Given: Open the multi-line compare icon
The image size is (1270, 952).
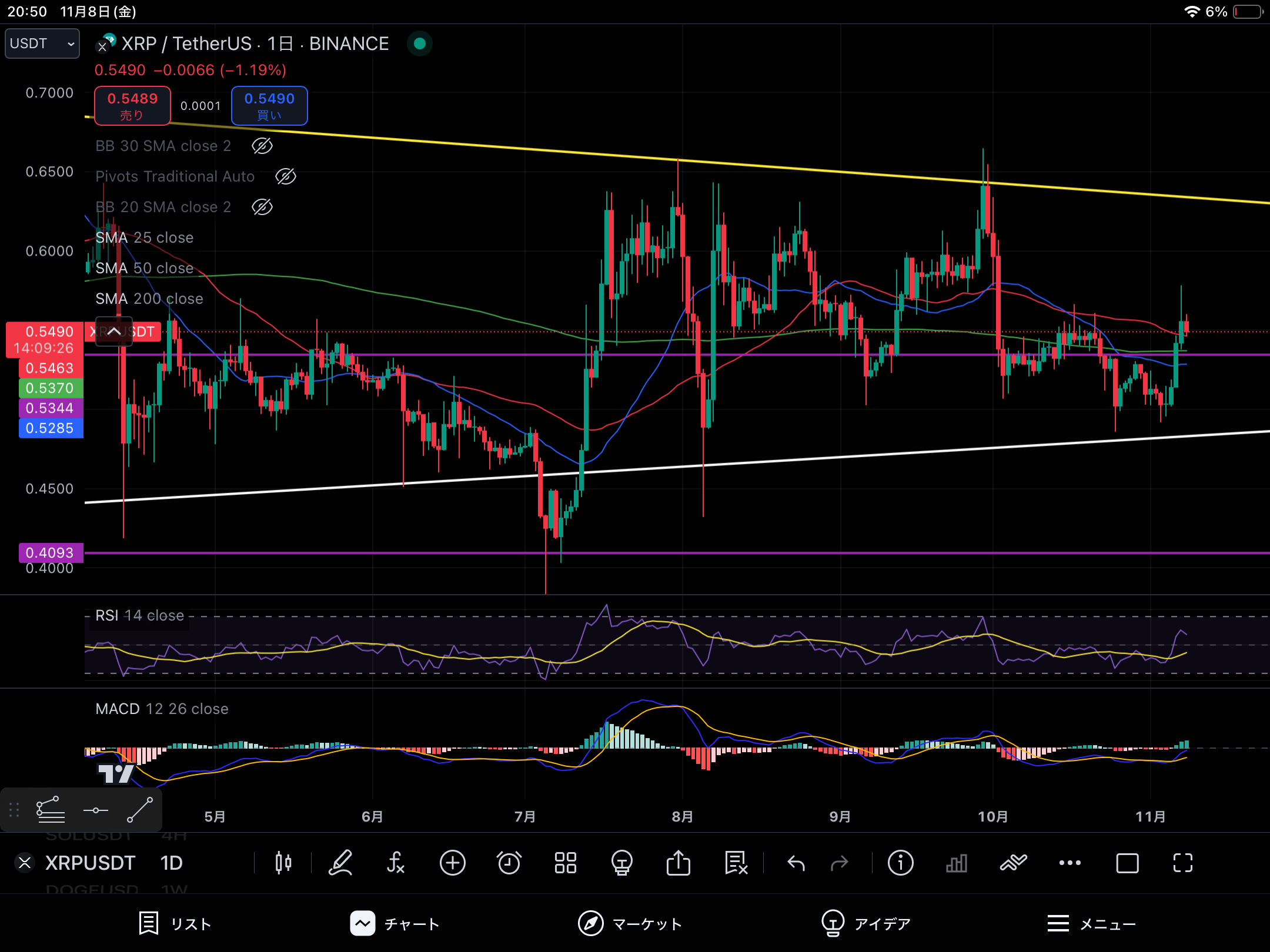Looking at the screenshot, I should point(1013,863).
